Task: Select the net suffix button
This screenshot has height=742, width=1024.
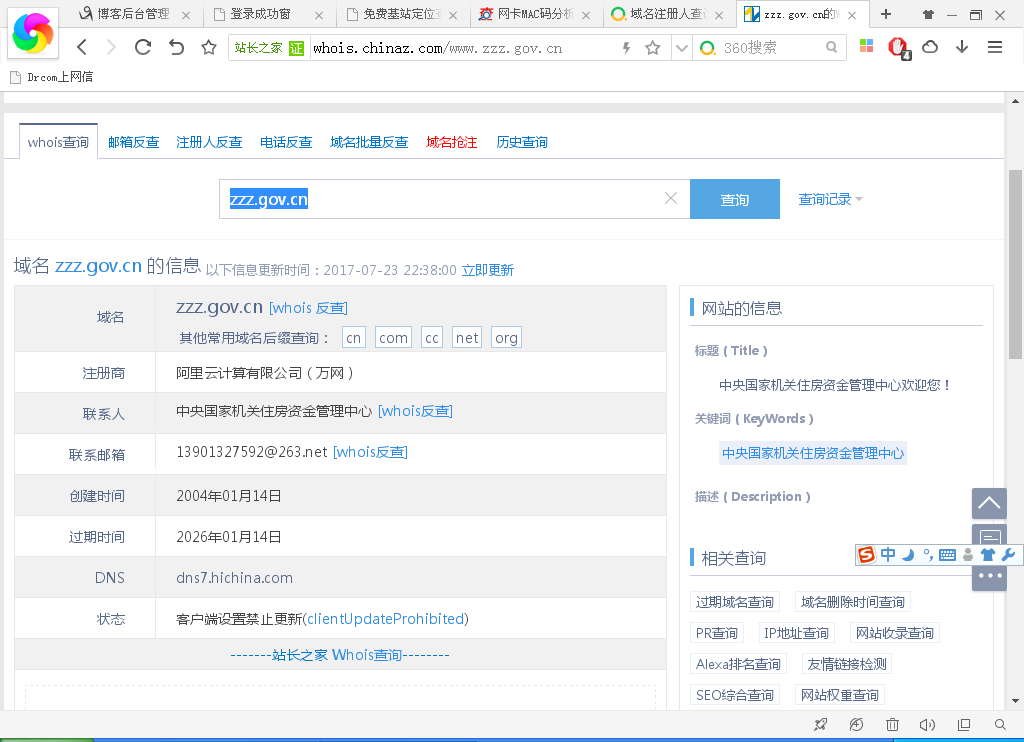Action: (467, 338)
